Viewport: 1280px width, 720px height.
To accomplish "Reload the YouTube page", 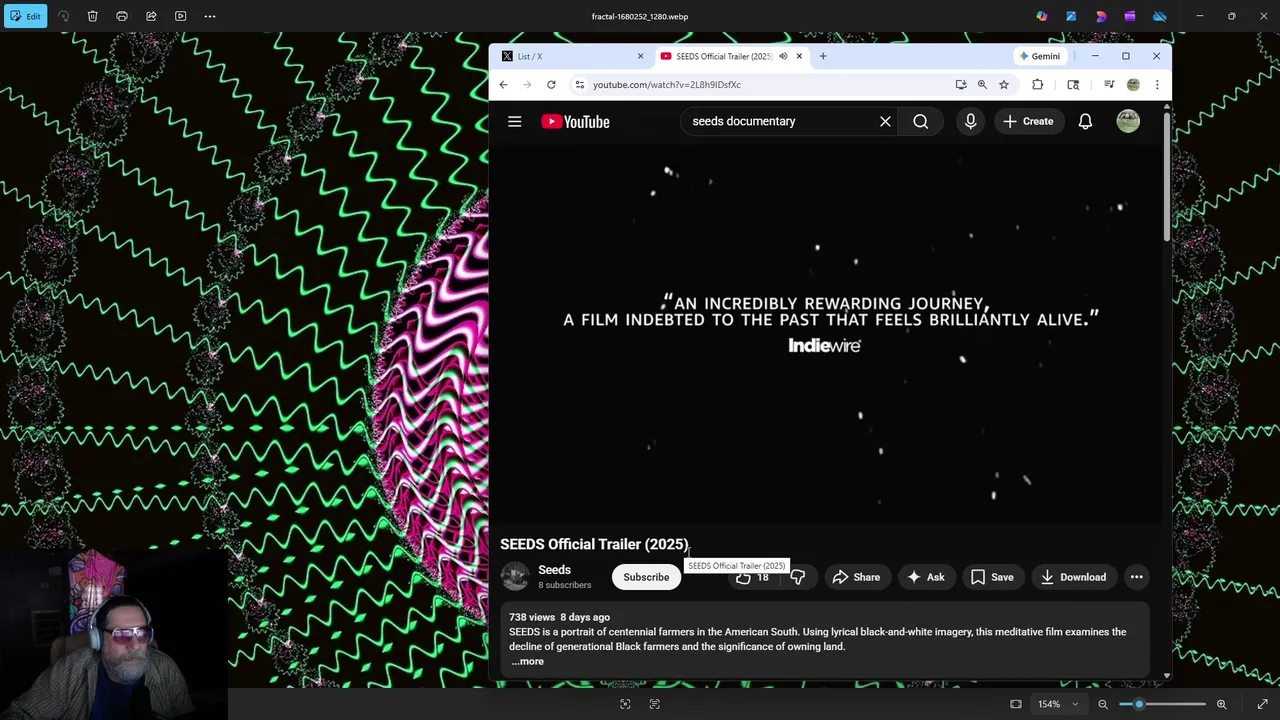I will (x=551, y=85).
